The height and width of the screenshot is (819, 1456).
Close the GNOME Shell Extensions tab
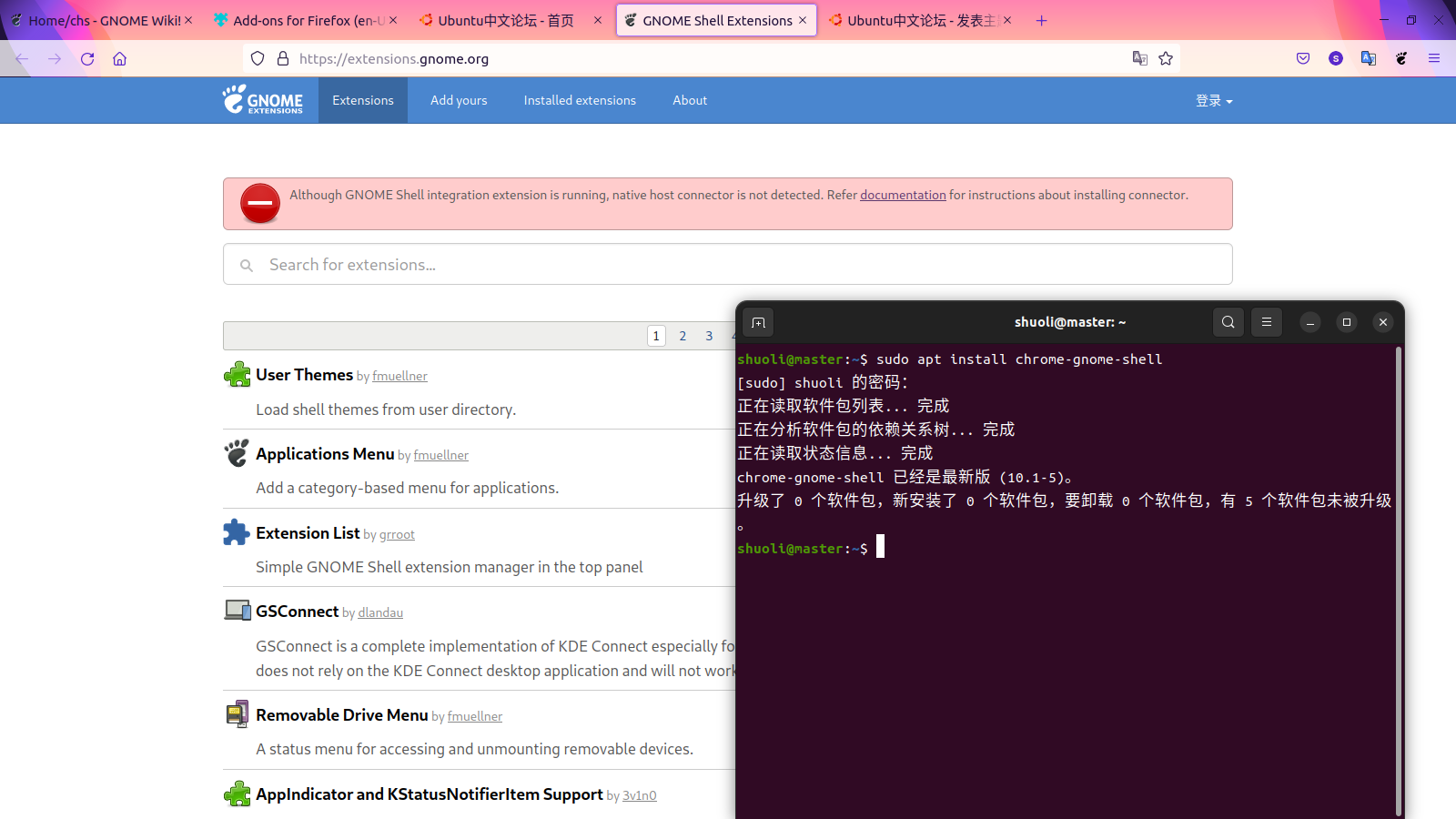(x=803, y=20)
